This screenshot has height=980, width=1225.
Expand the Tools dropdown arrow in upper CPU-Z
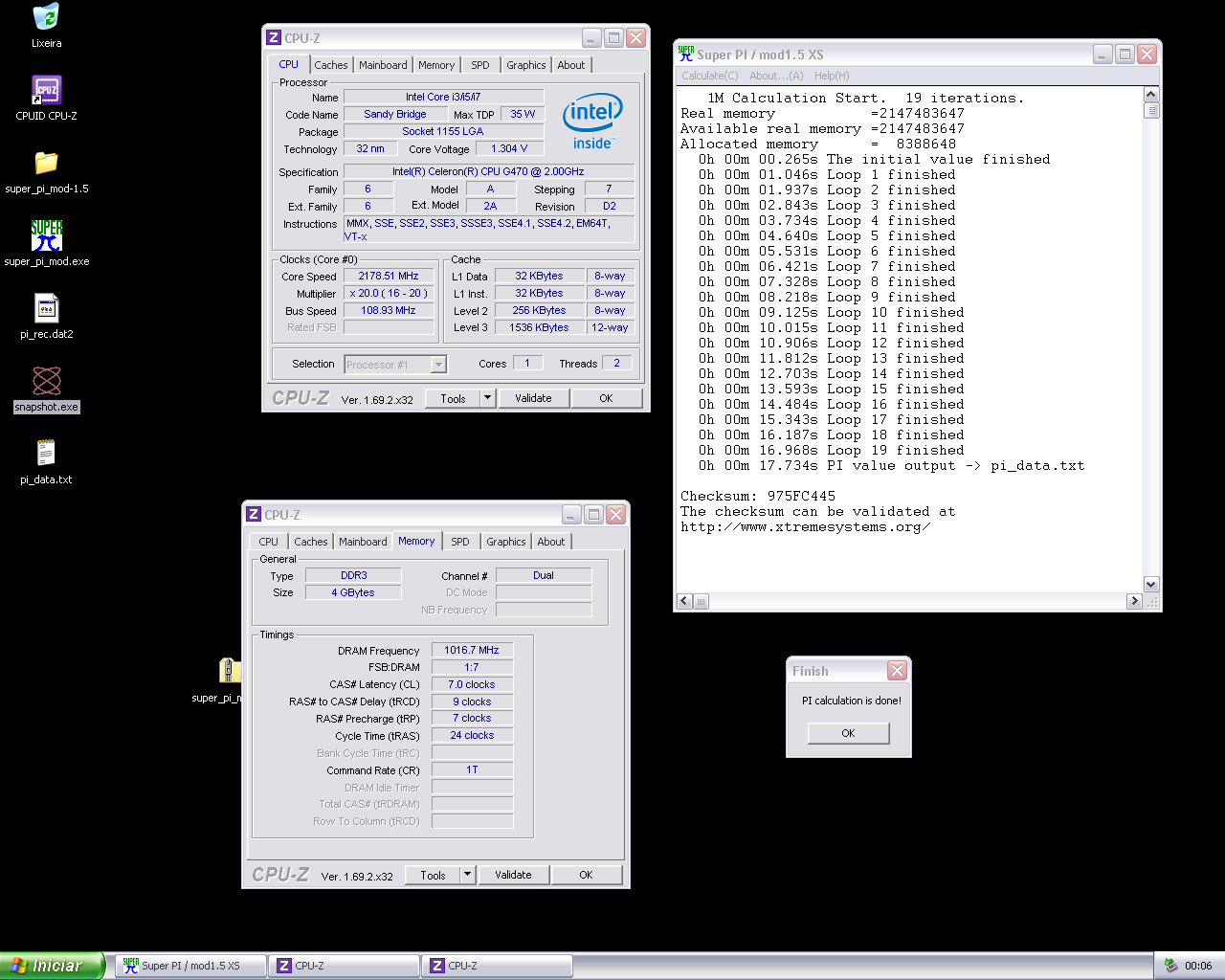[x=487, y=398]
